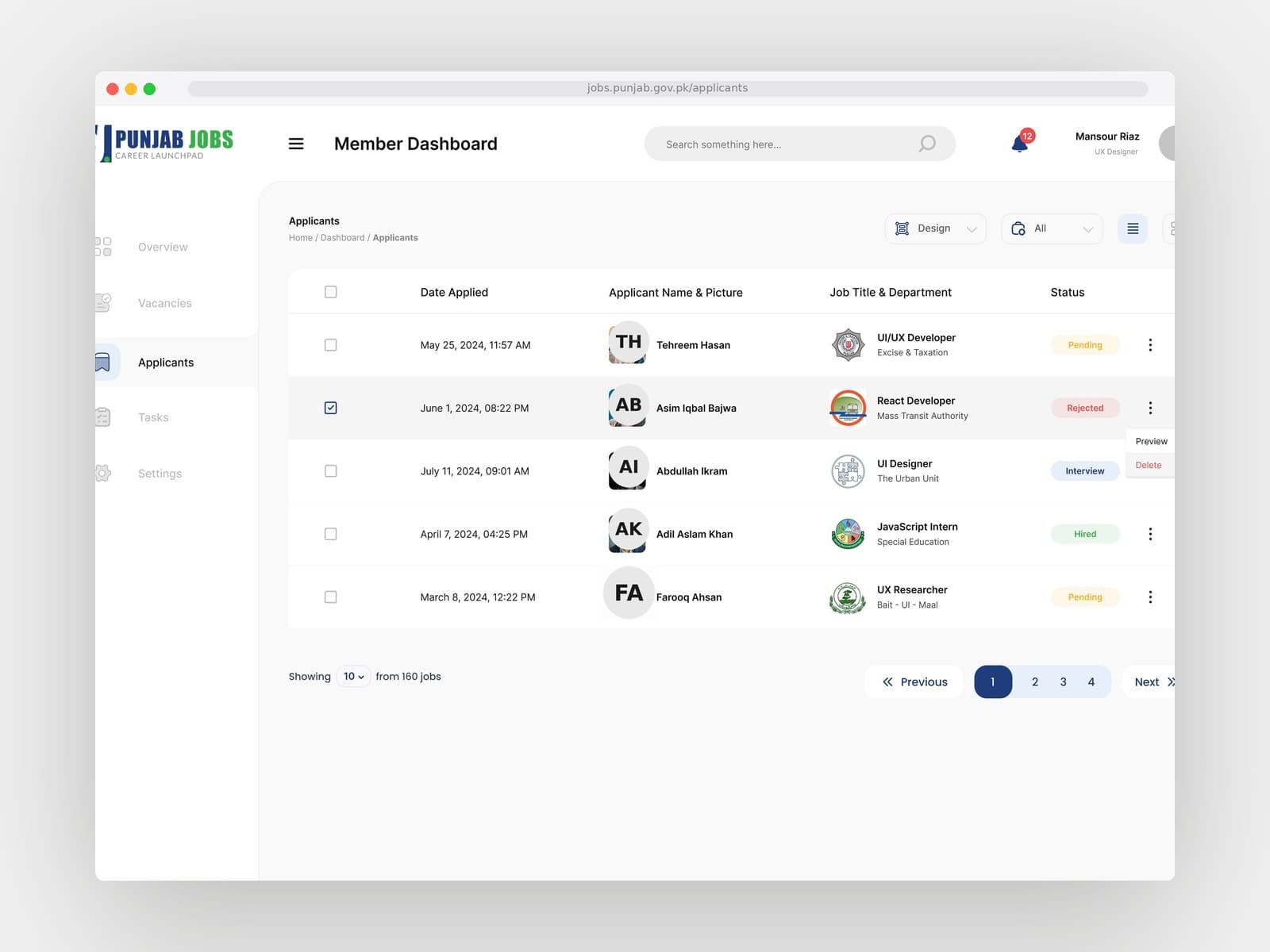This screenshot has height=952, width=1270.
Task: Go to page 4
Action: point(1091,681)
